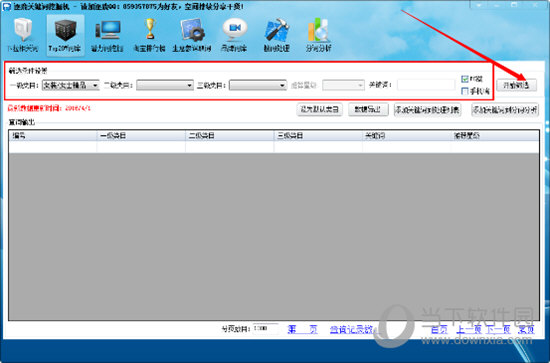Click the 设为默认类目 button

320,110
